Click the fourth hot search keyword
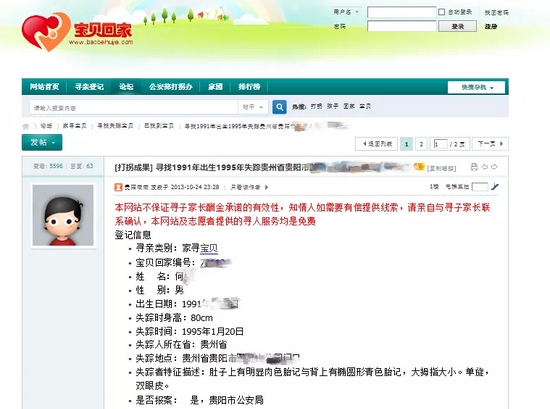This screenshot has height=409, width=550. 365,106
